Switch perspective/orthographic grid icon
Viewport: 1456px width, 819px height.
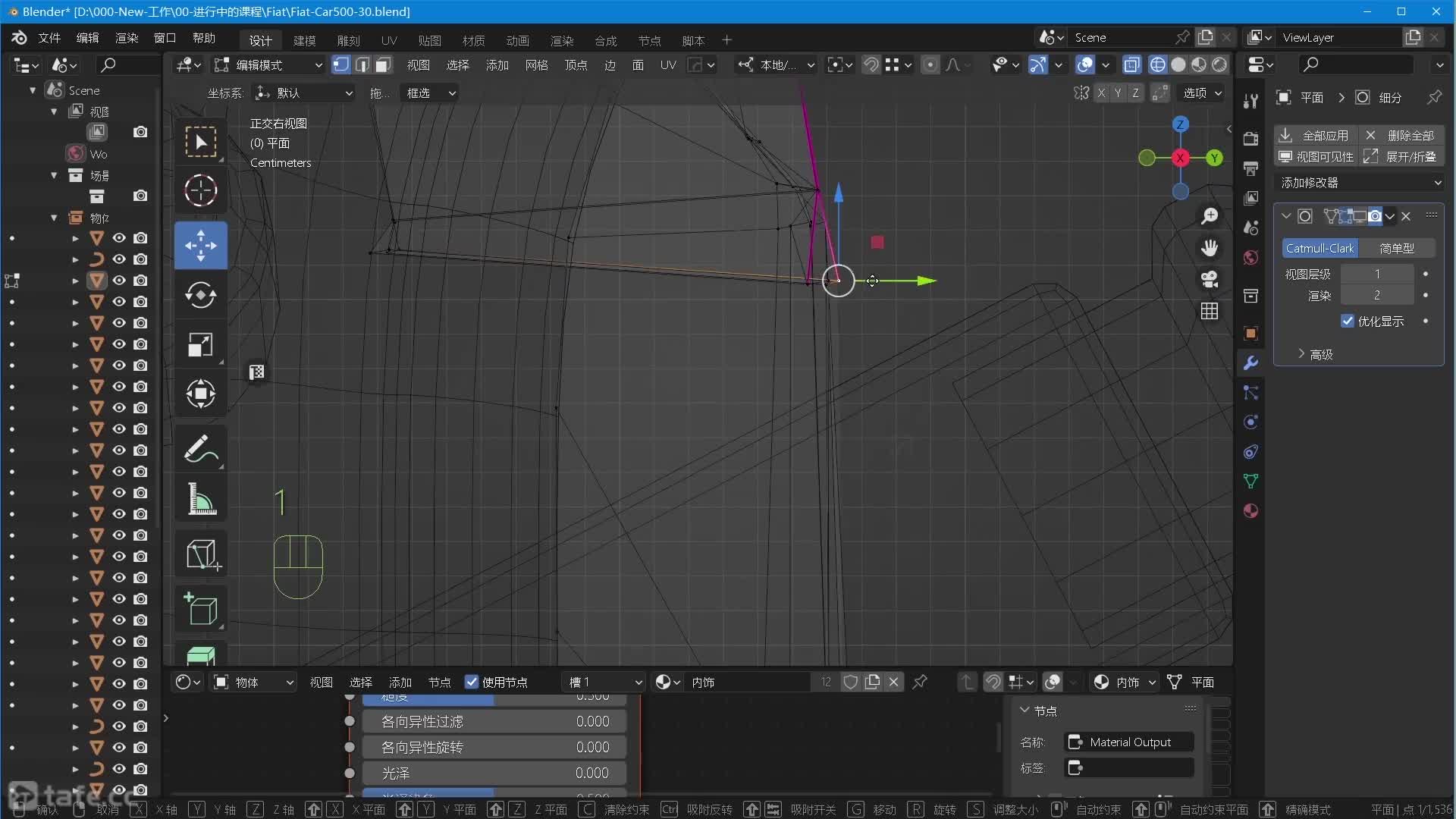(1210, 311)
